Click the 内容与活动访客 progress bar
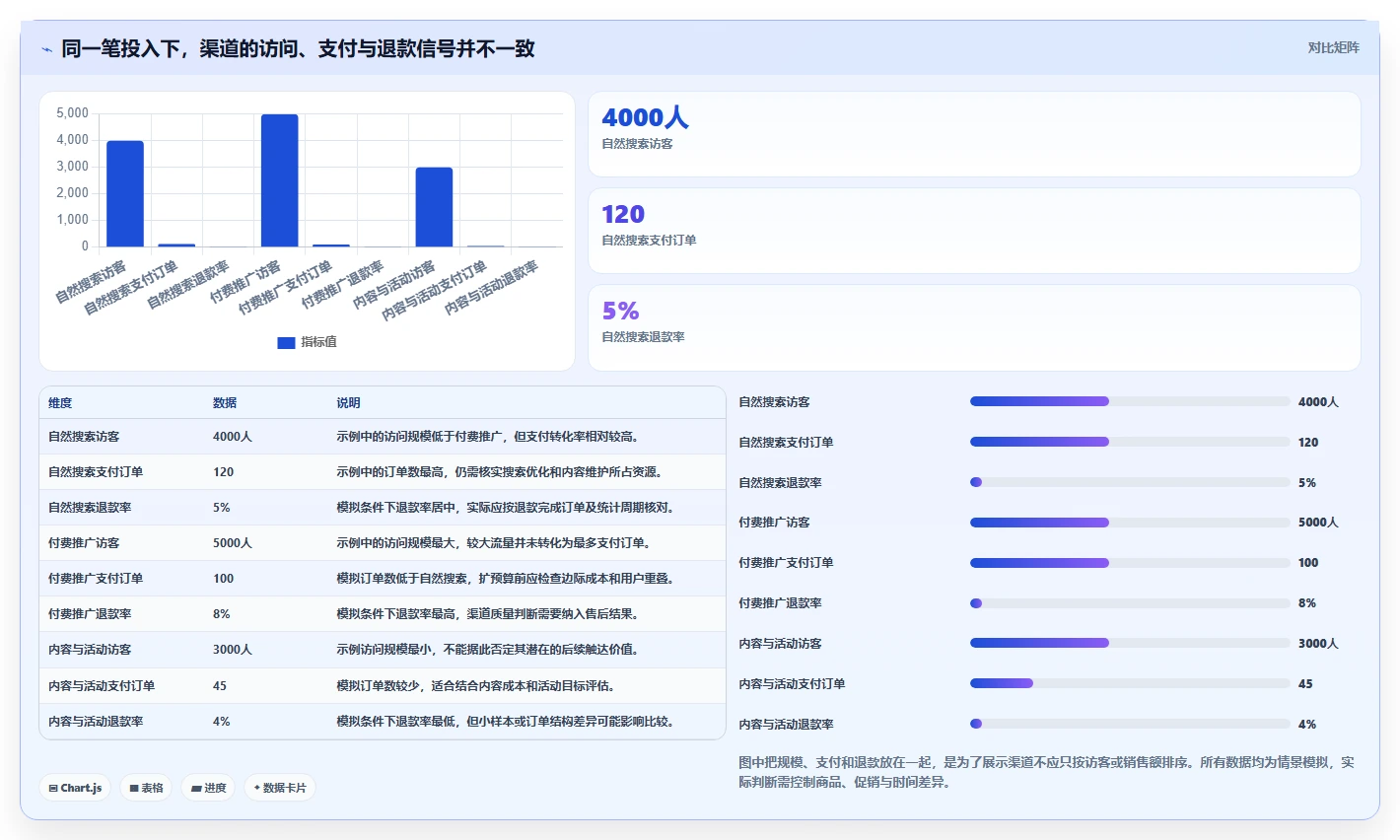1400x840 pixels. coord(1130,643)
